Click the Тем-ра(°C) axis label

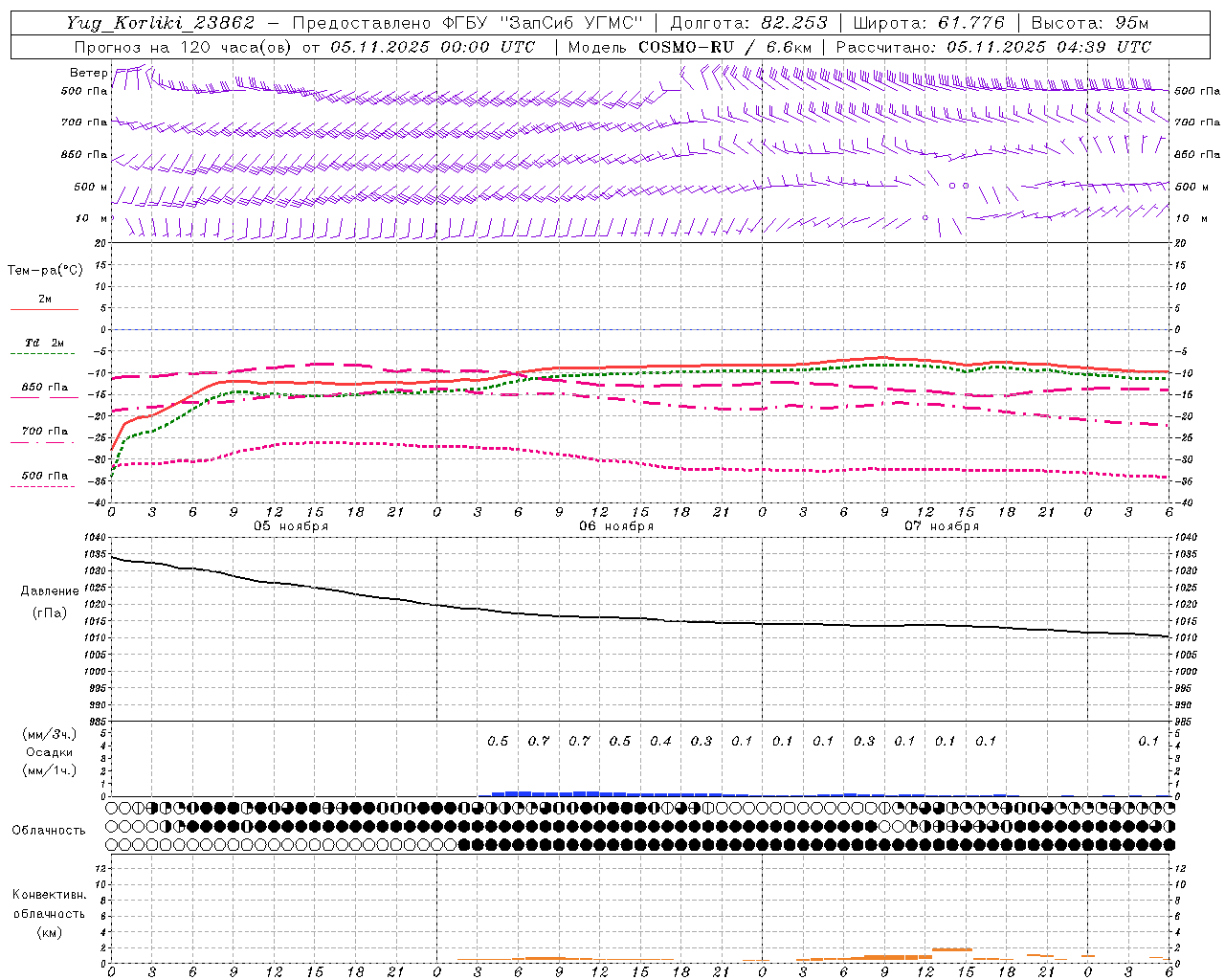click(x=45, y=271)
